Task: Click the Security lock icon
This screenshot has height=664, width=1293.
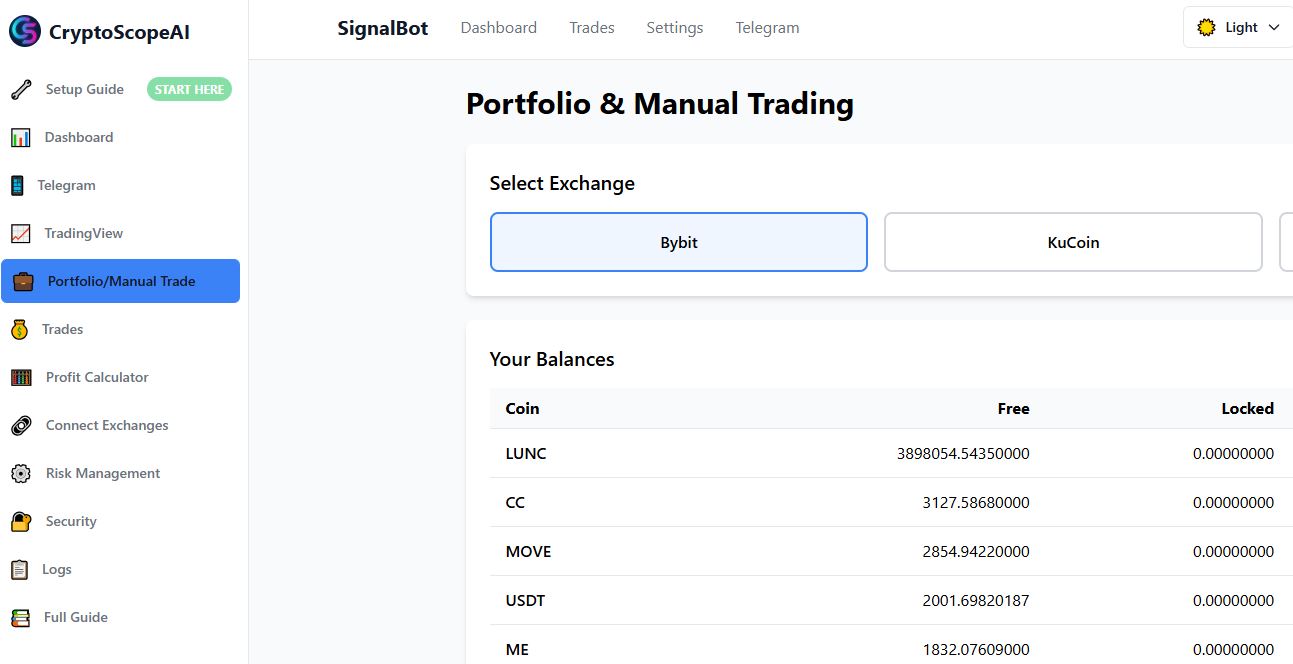Action: tap(21, 521)
